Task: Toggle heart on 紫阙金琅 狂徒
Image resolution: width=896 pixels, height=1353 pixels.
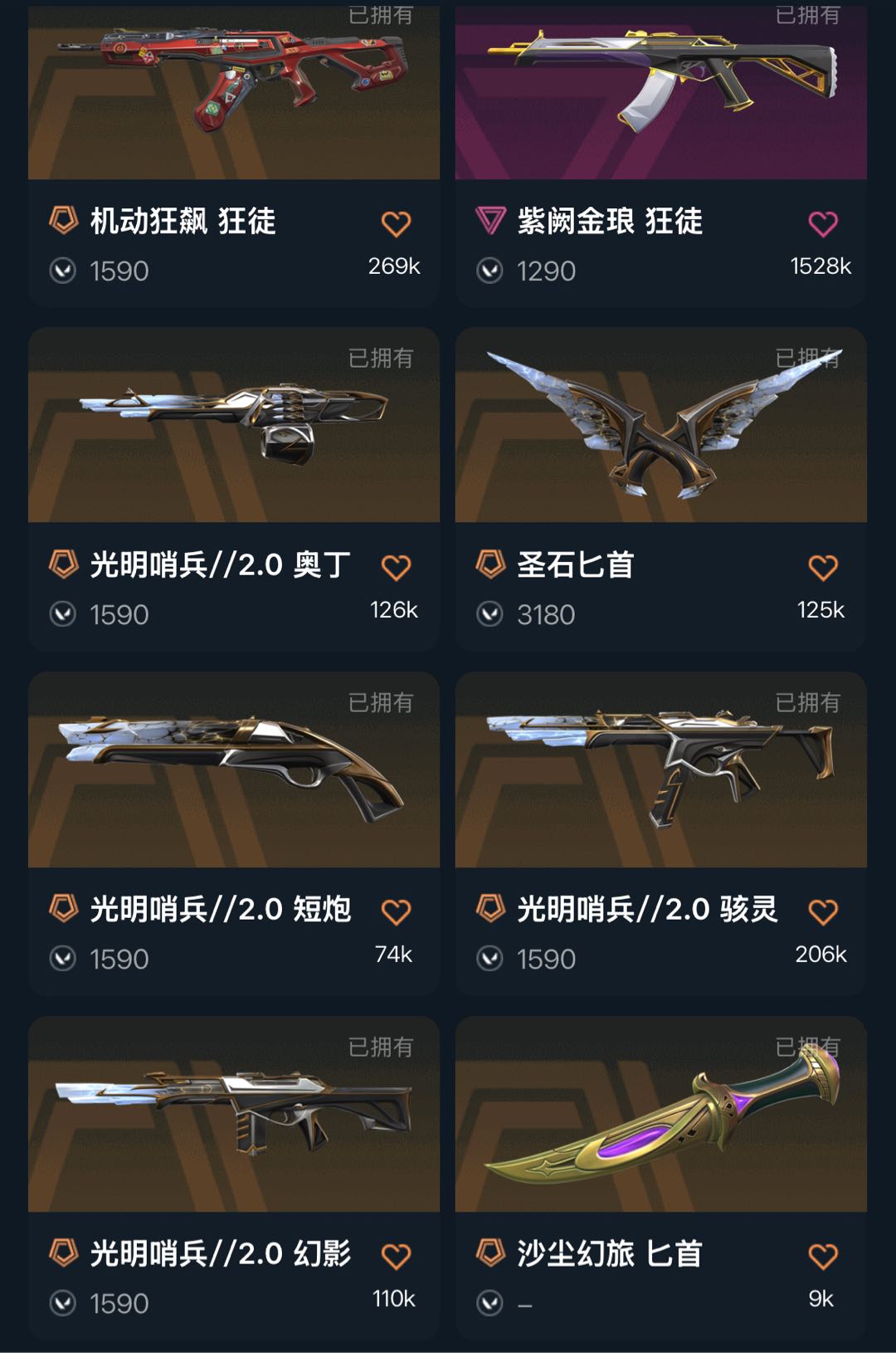Action: pos(823,223)
